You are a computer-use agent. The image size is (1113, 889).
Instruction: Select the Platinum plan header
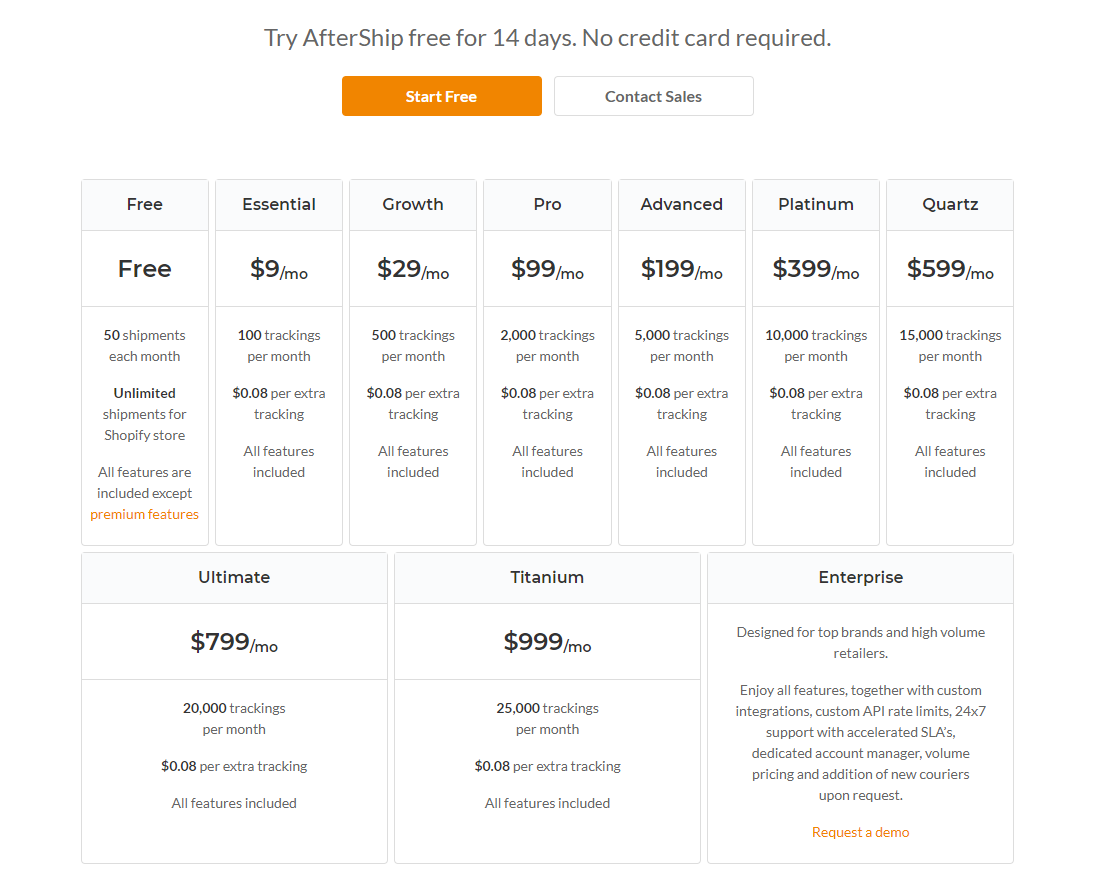pos(815,204)
